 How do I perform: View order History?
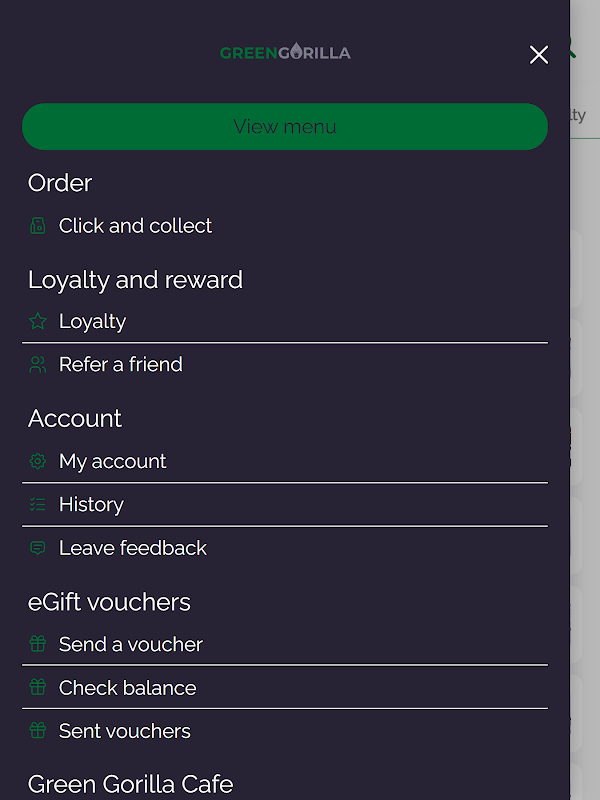click(x=91, y=505)
